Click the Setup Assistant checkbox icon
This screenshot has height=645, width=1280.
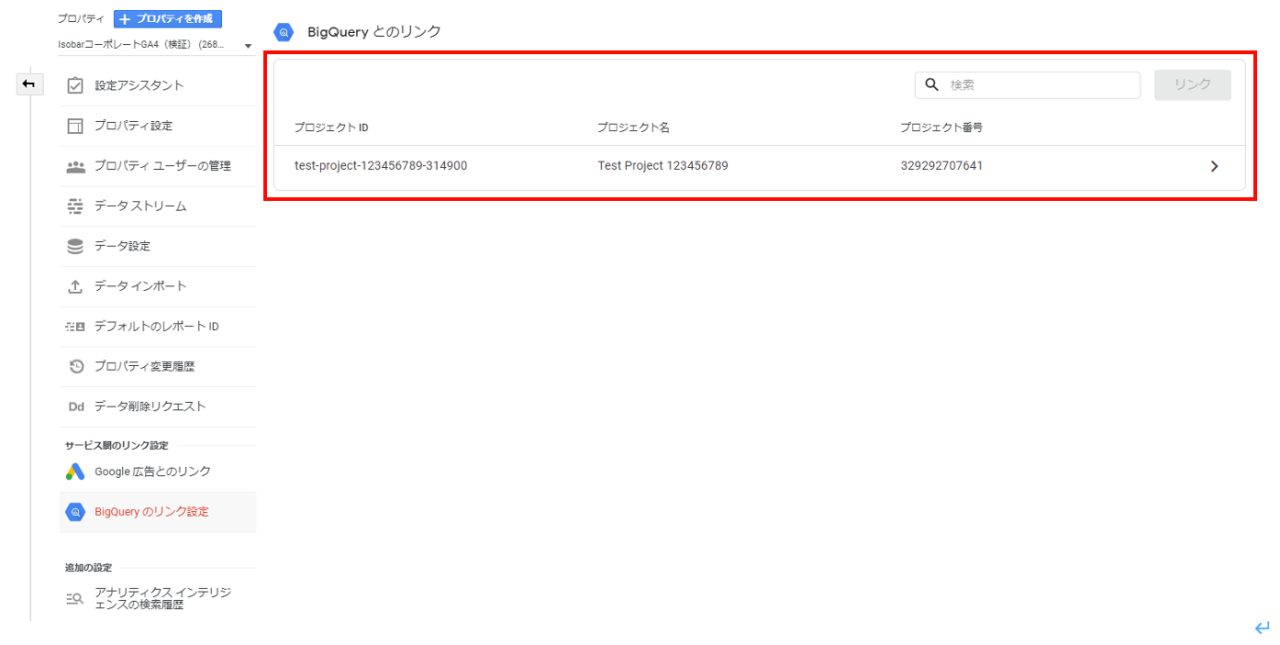[x=75, y=86]
